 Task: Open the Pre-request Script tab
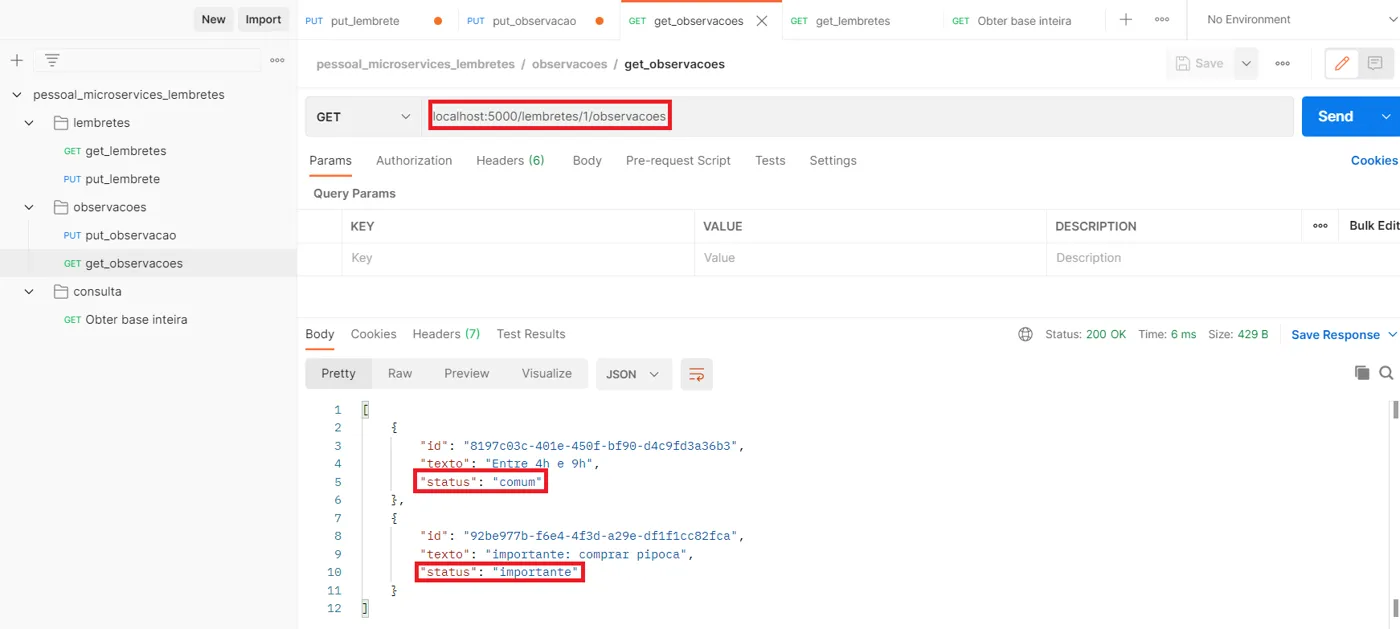click(678, 160)
